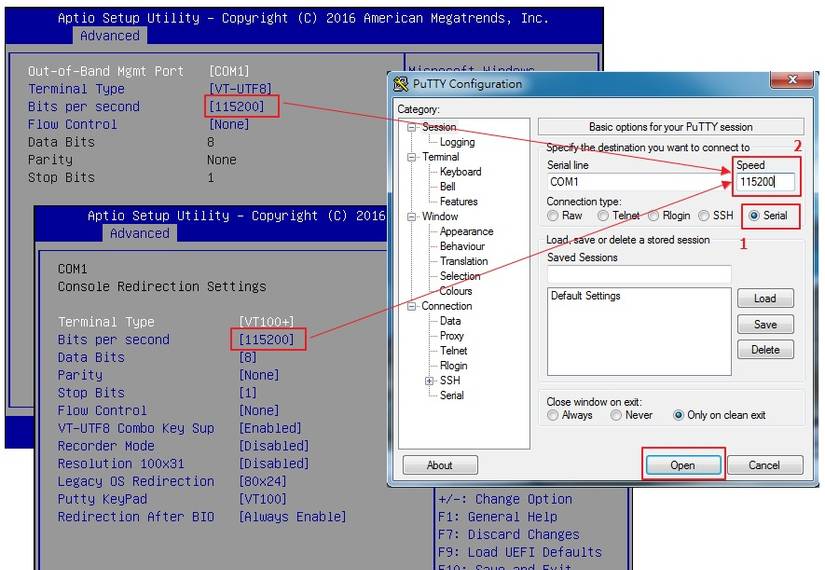Open the Rlogin category in the tree

tap(454, 366)
